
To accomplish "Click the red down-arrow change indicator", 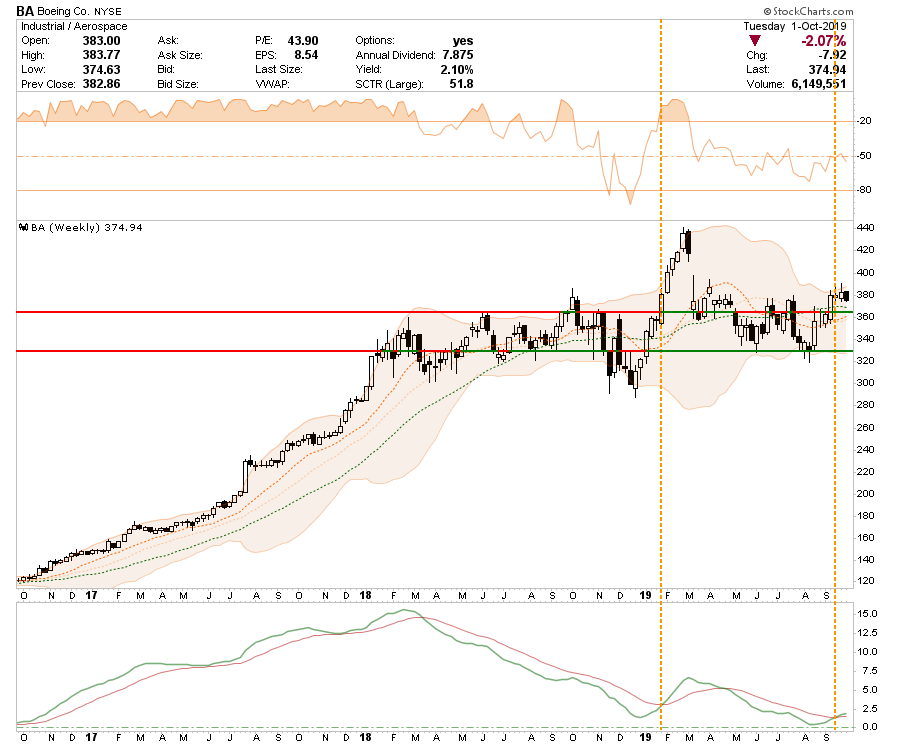I will tap(755, 41).
